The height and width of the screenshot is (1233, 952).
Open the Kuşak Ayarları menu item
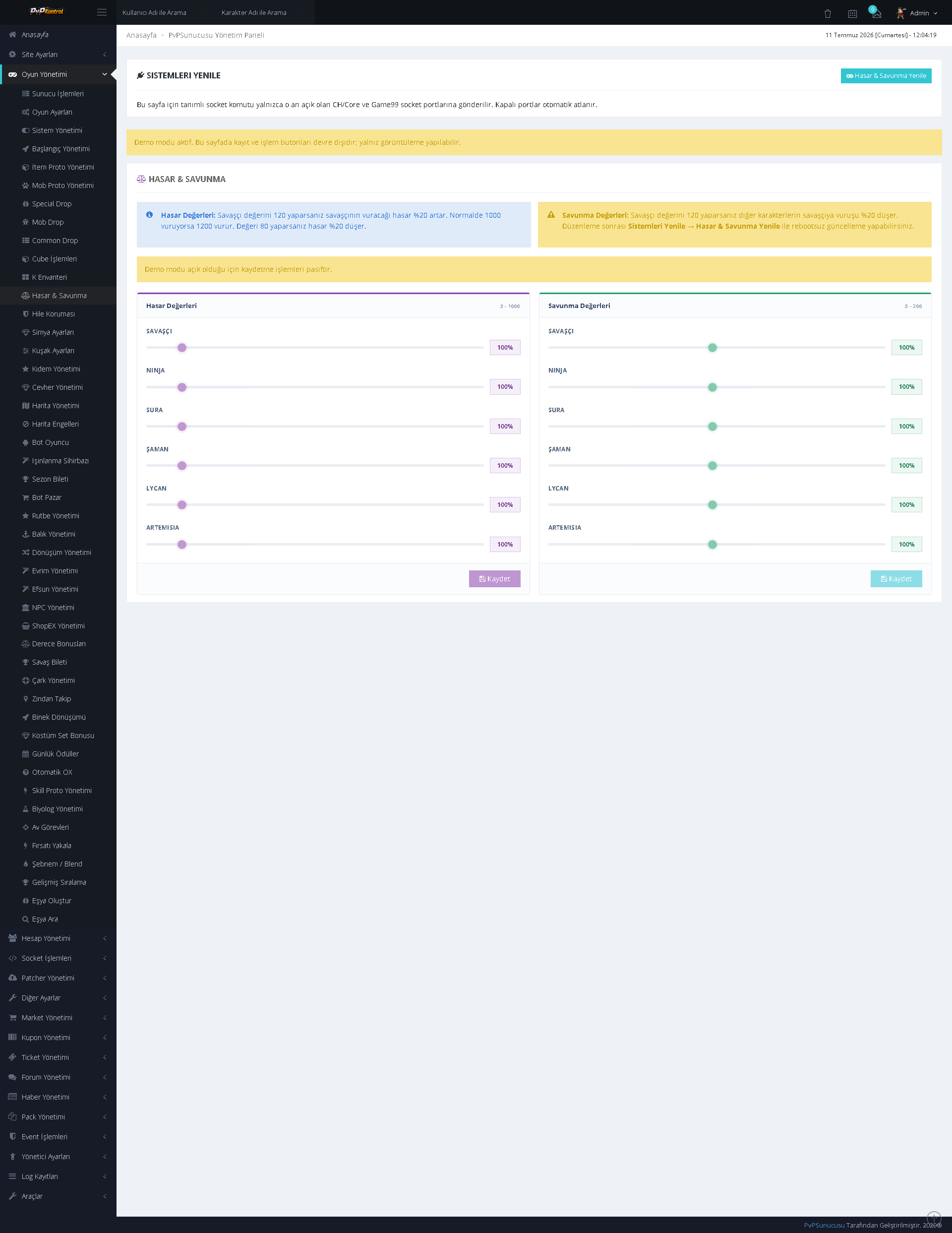(58, 351)
